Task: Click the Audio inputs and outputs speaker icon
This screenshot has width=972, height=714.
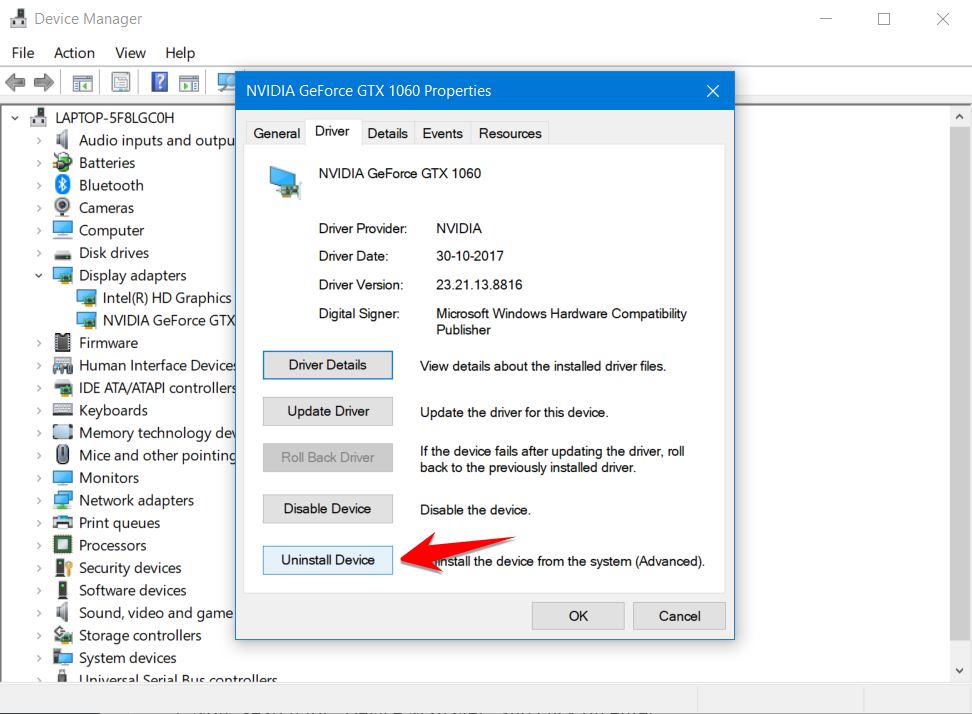Action: 62,140
